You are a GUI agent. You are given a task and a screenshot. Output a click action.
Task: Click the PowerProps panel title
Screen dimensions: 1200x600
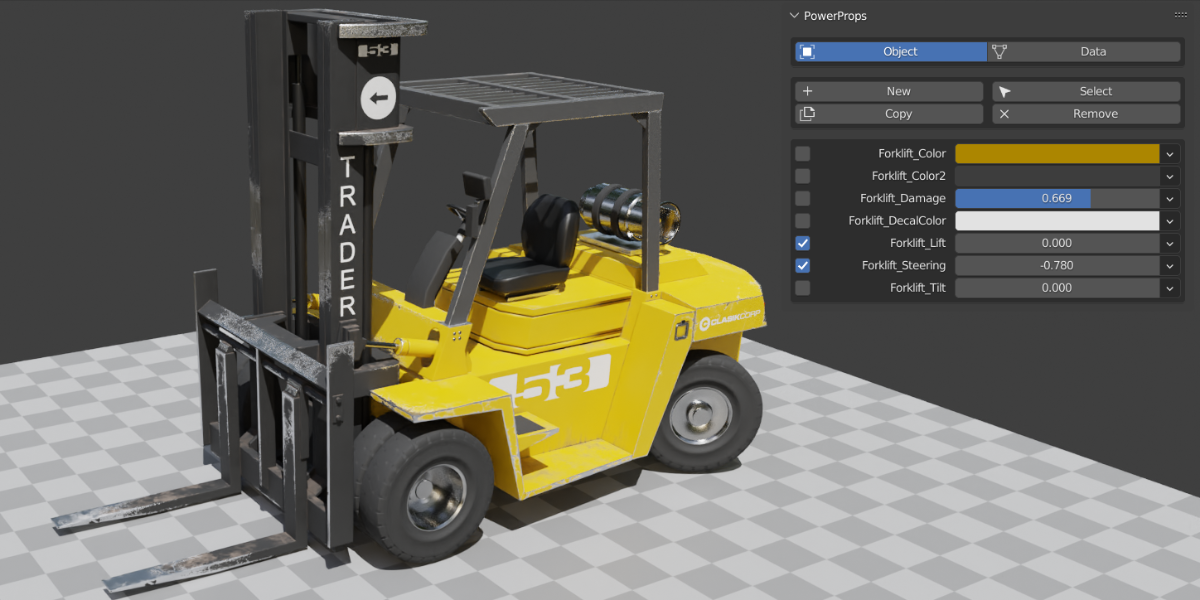[x=835, y=16]
